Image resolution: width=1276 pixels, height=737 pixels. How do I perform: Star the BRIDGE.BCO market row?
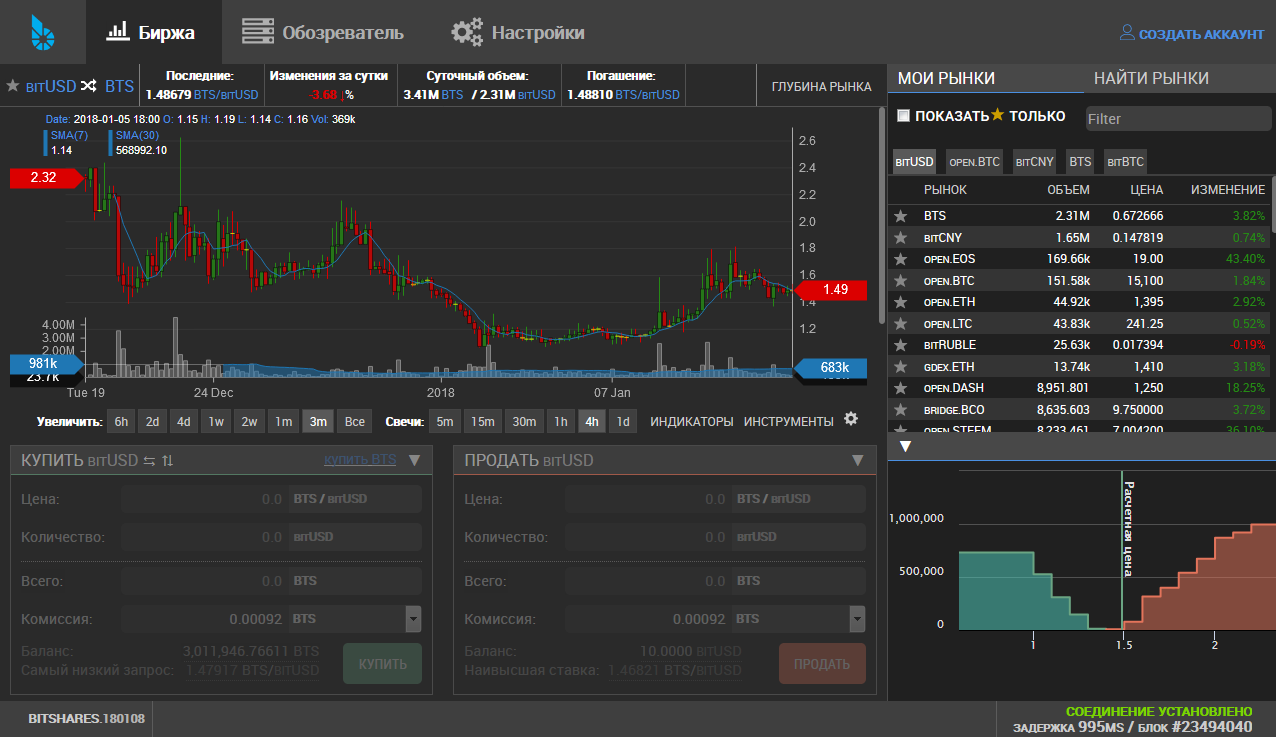901,409
